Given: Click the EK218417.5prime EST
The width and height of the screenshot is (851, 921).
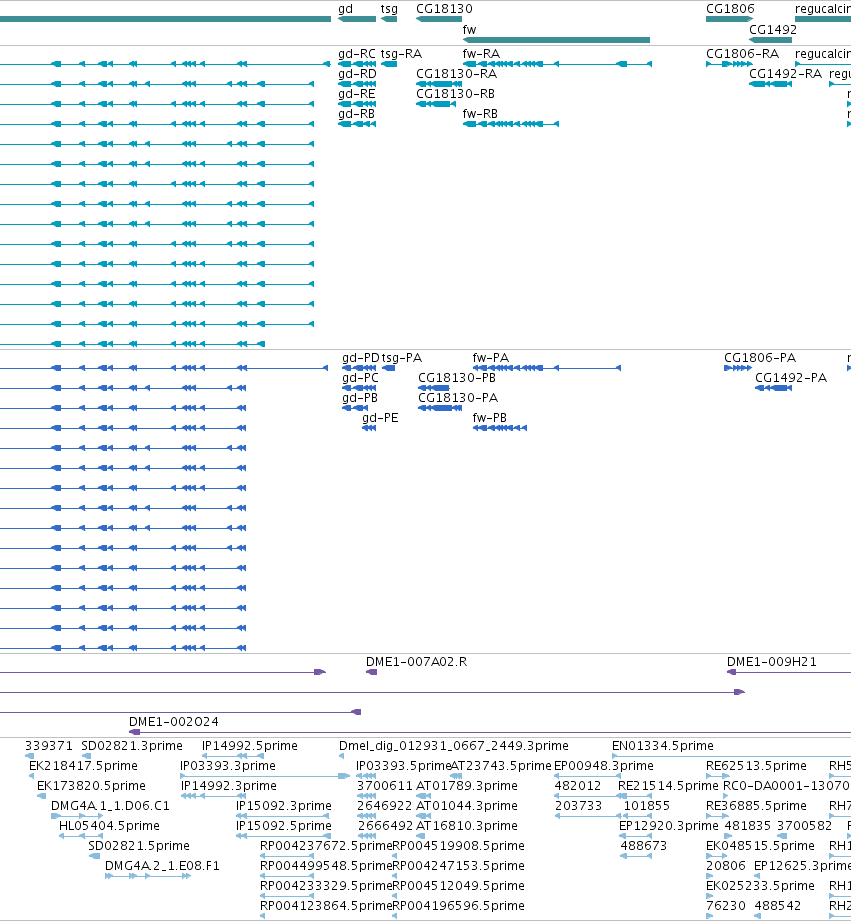Looking at the screenshot, I should point(32,777).
